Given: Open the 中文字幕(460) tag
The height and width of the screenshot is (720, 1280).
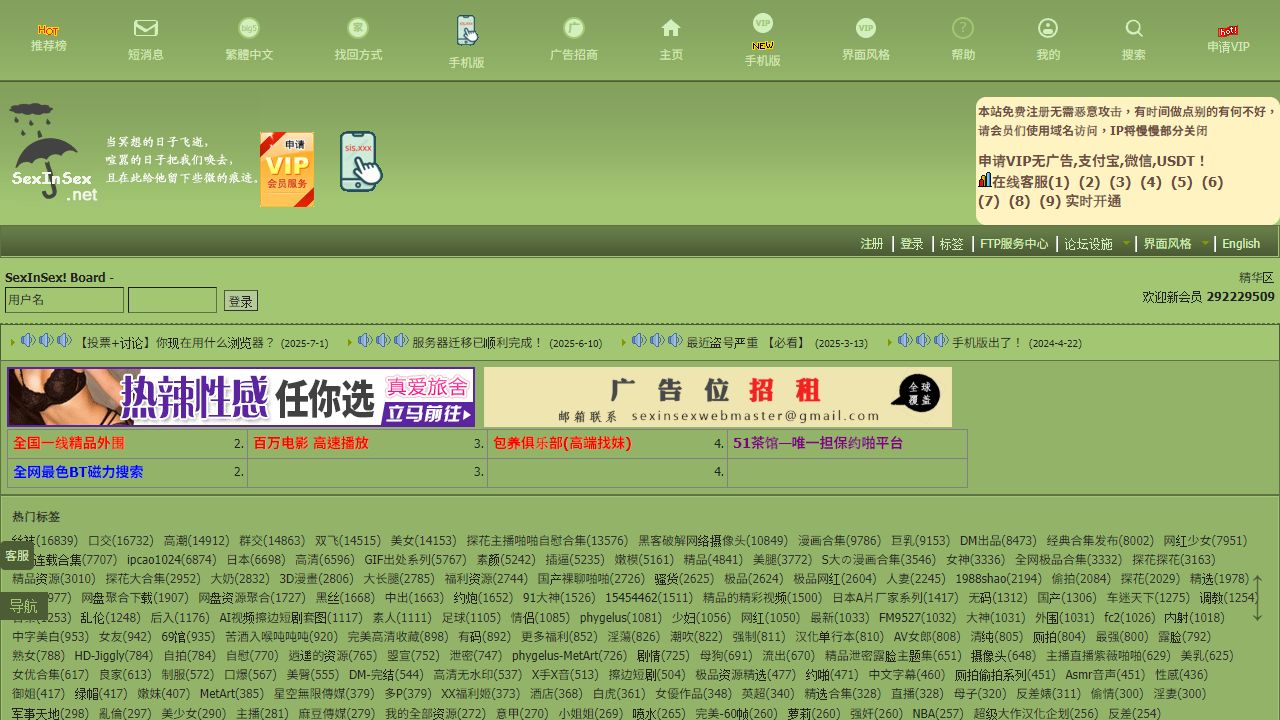Looking at the screenshot, I should click(906, 675).
